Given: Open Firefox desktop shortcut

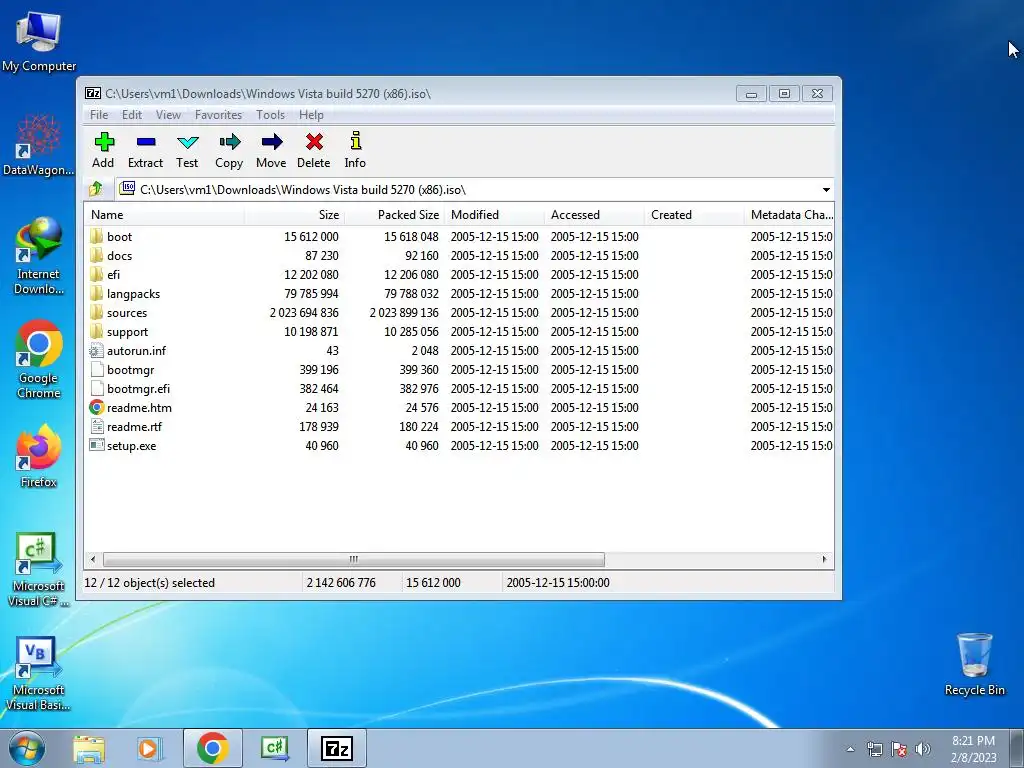Looking at the screenshot, I should pos(39,455).
